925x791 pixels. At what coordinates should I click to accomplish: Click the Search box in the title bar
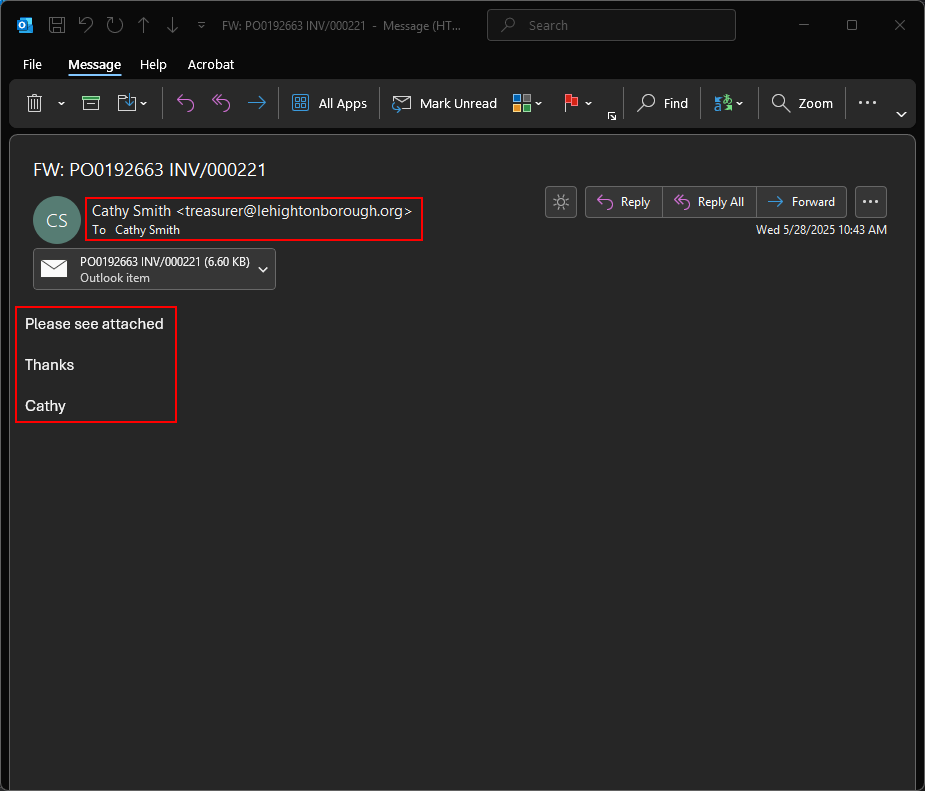(611, 25)
